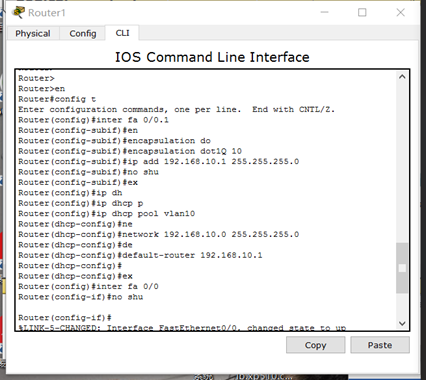Click the 'Router(config-if)#no shu' line

point(81,297)
